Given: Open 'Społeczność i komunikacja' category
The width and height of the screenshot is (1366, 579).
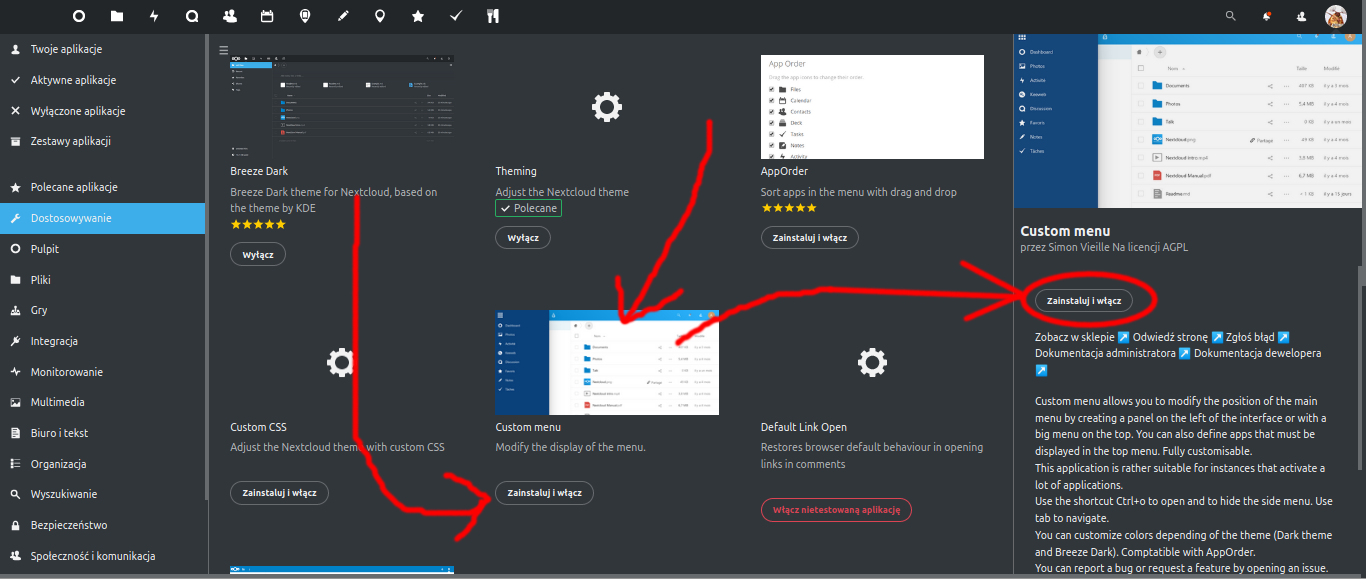Looking at the screenshot, I should (102, 556).
